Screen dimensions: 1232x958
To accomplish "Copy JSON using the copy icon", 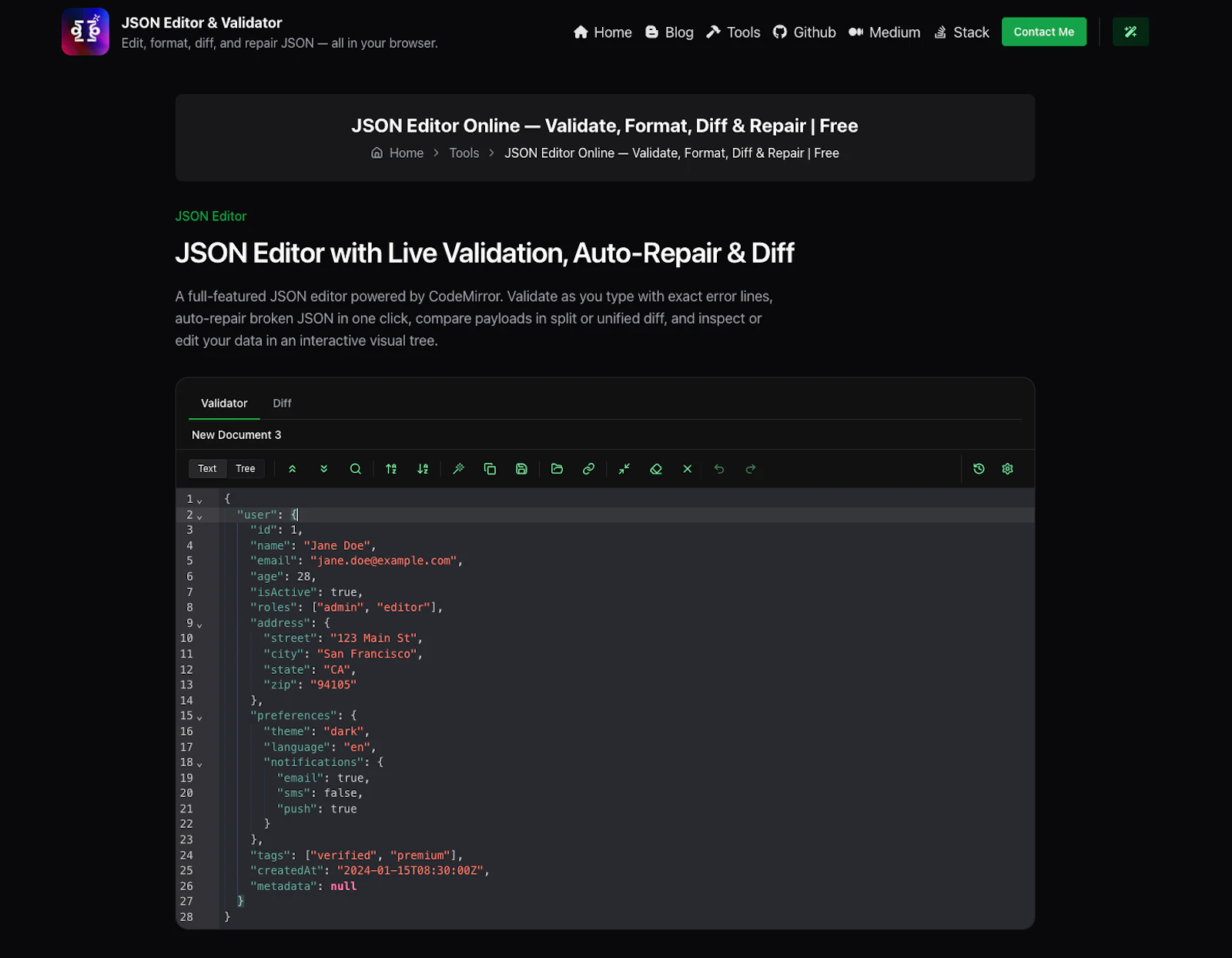I will (x=490, y=469).
